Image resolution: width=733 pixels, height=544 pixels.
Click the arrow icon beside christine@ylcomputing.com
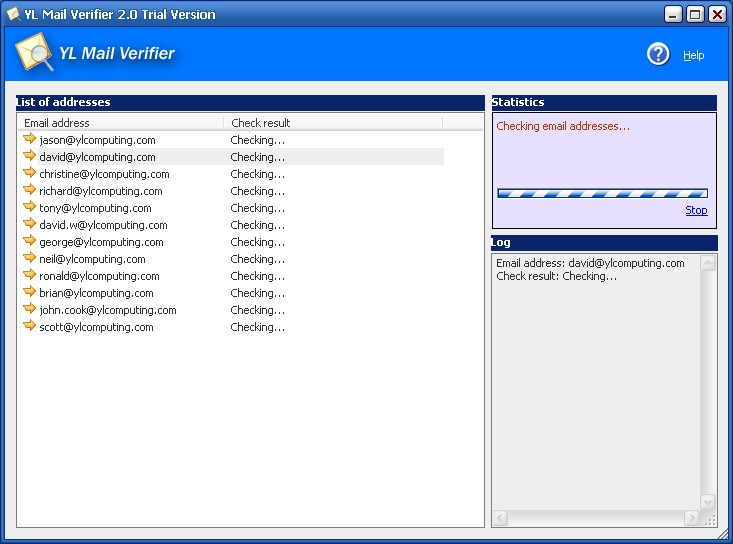(29, 173)
